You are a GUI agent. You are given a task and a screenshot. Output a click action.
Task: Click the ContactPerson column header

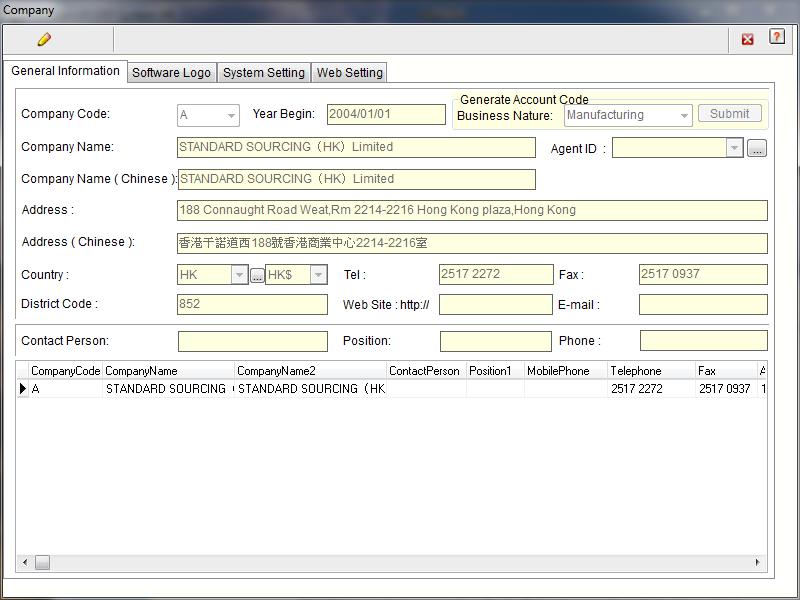coord(426,371)
